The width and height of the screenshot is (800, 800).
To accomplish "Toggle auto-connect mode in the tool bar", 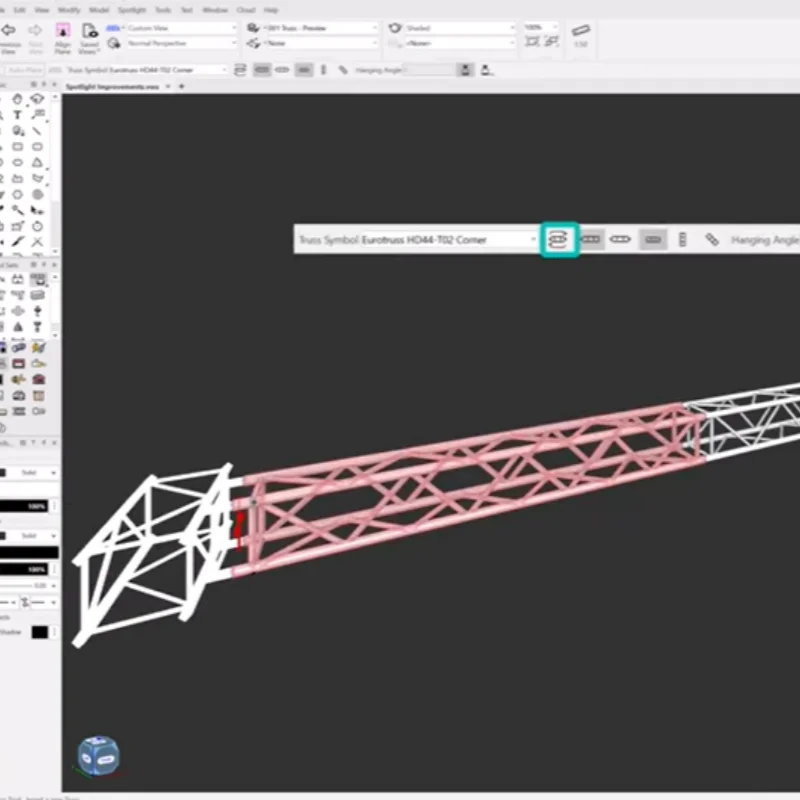I will point(240,70).
